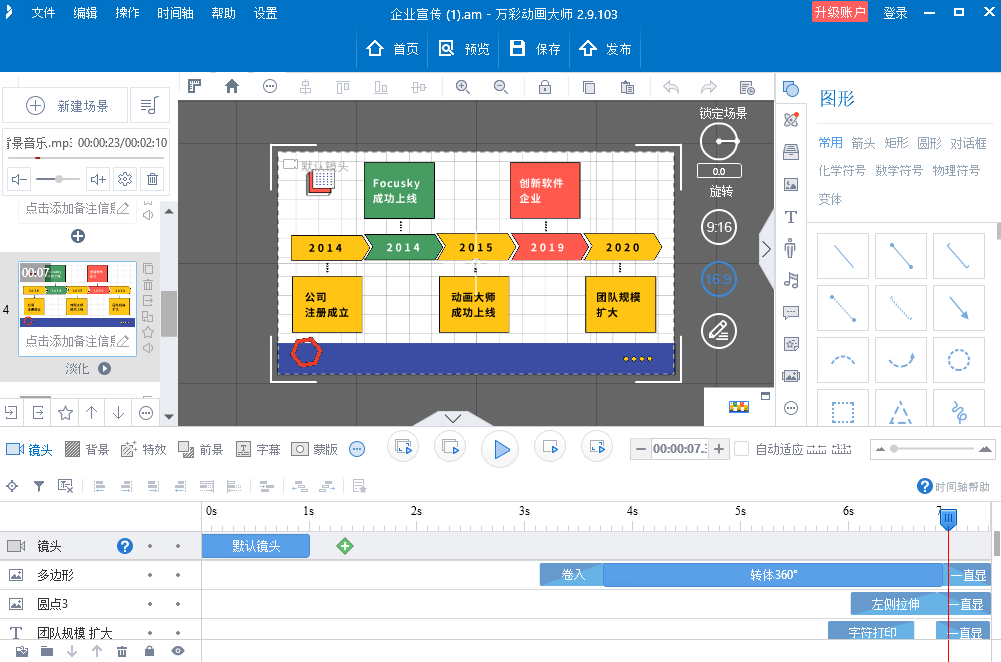Click the canvas home view icon

232,87
